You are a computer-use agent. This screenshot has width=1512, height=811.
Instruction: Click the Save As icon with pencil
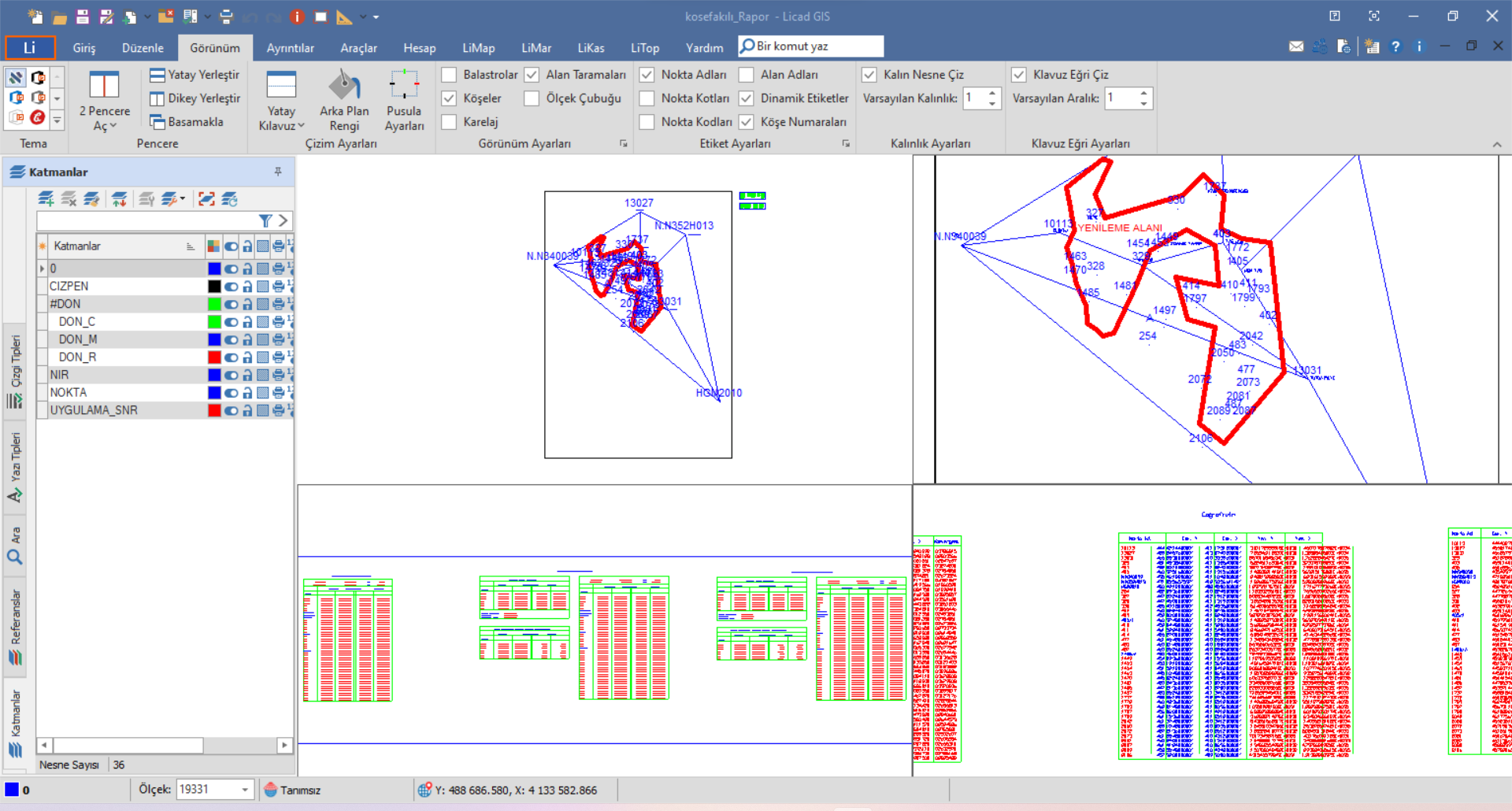point(106,17)
